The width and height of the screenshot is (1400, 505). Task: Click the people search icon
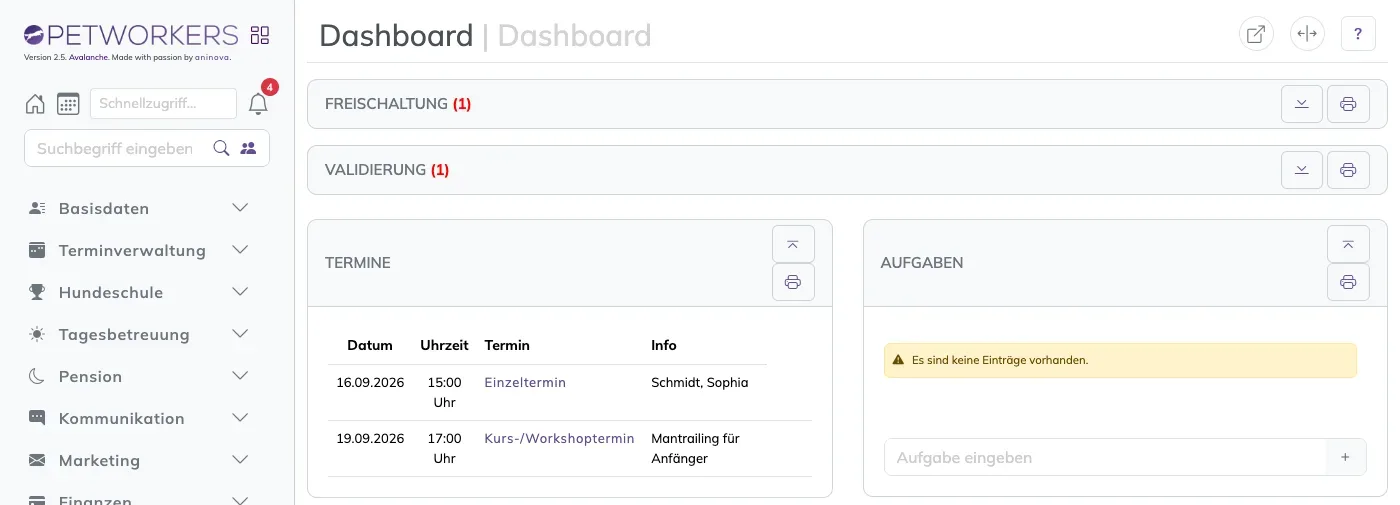click(x=248, y=148)
